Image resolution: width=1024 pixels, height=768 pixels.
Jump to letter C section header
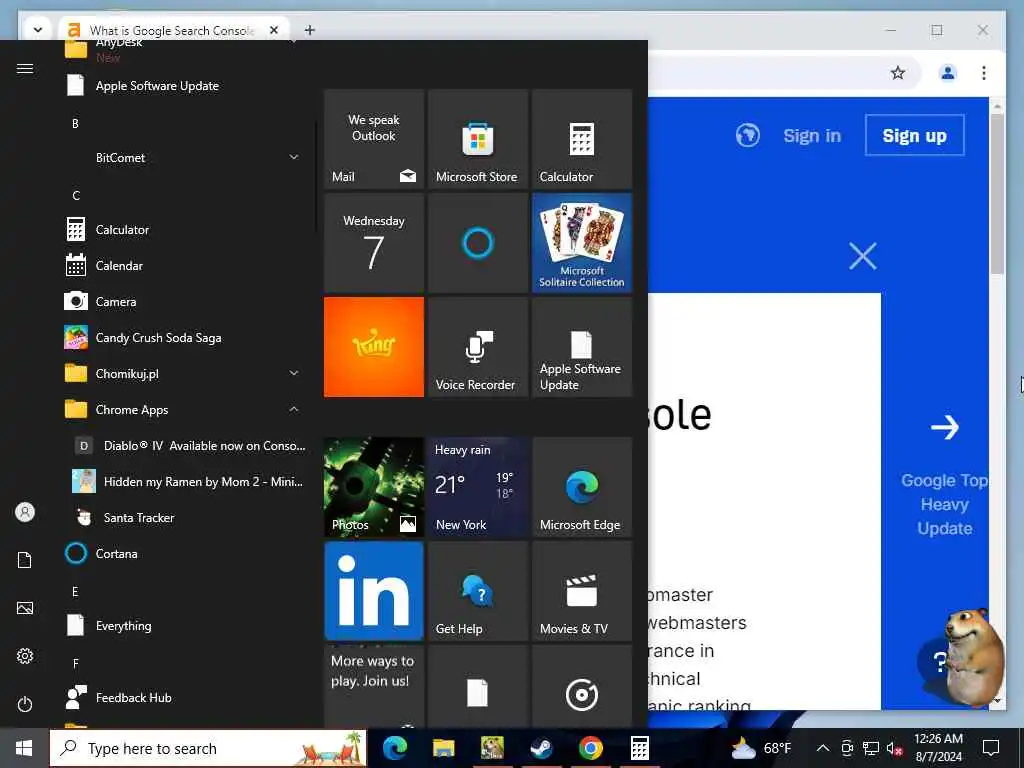76,195
